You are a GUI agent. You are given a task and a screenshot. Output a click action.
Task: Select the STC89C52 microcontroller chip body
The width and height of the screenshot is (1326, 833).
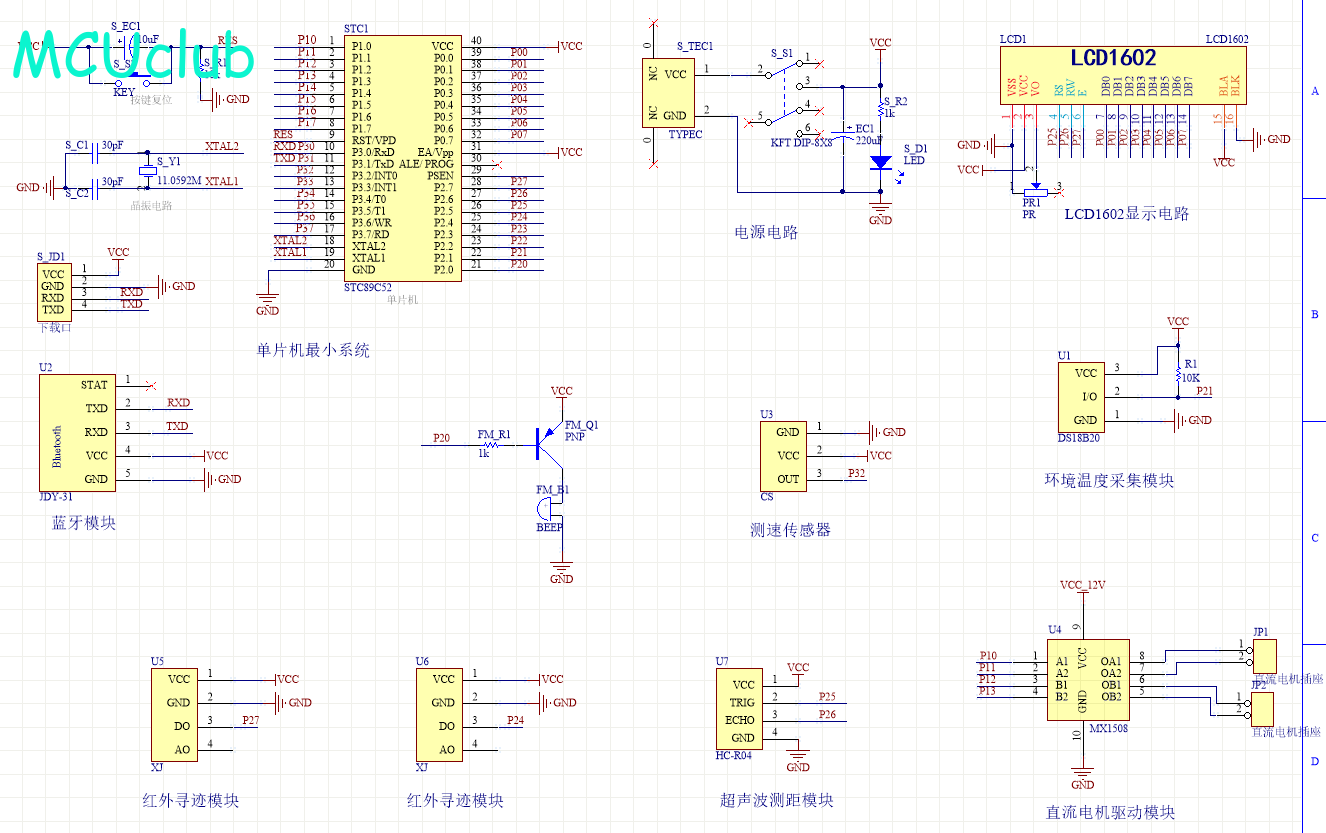point(403,157)
